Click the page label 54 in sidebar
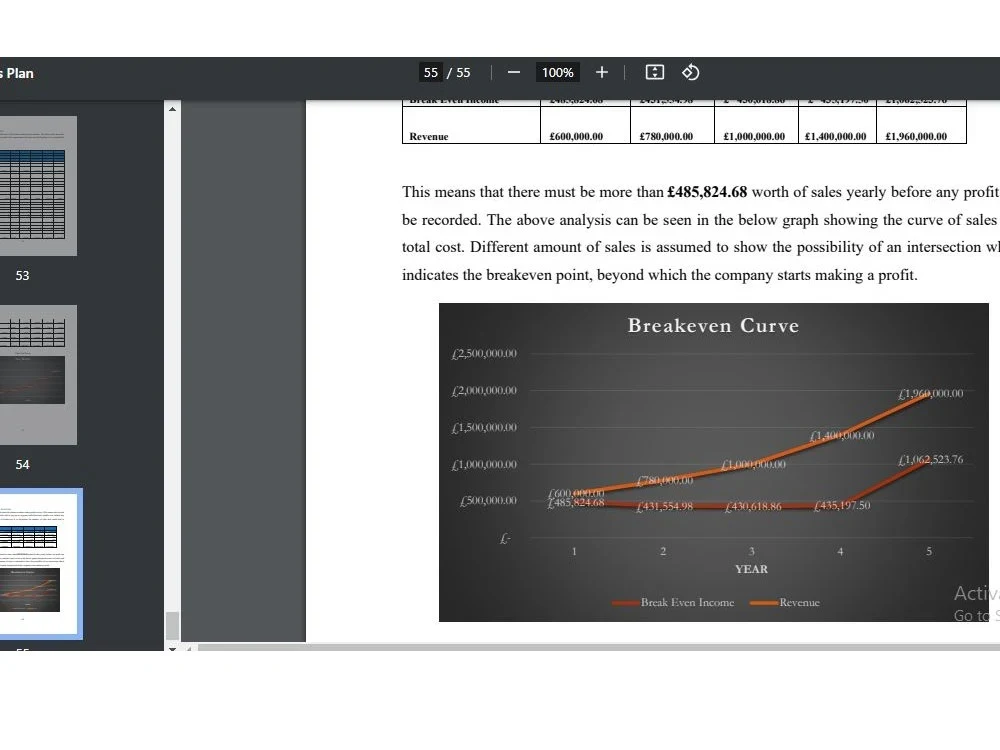This screenshot has height=750, width=1000. (22, 464)
